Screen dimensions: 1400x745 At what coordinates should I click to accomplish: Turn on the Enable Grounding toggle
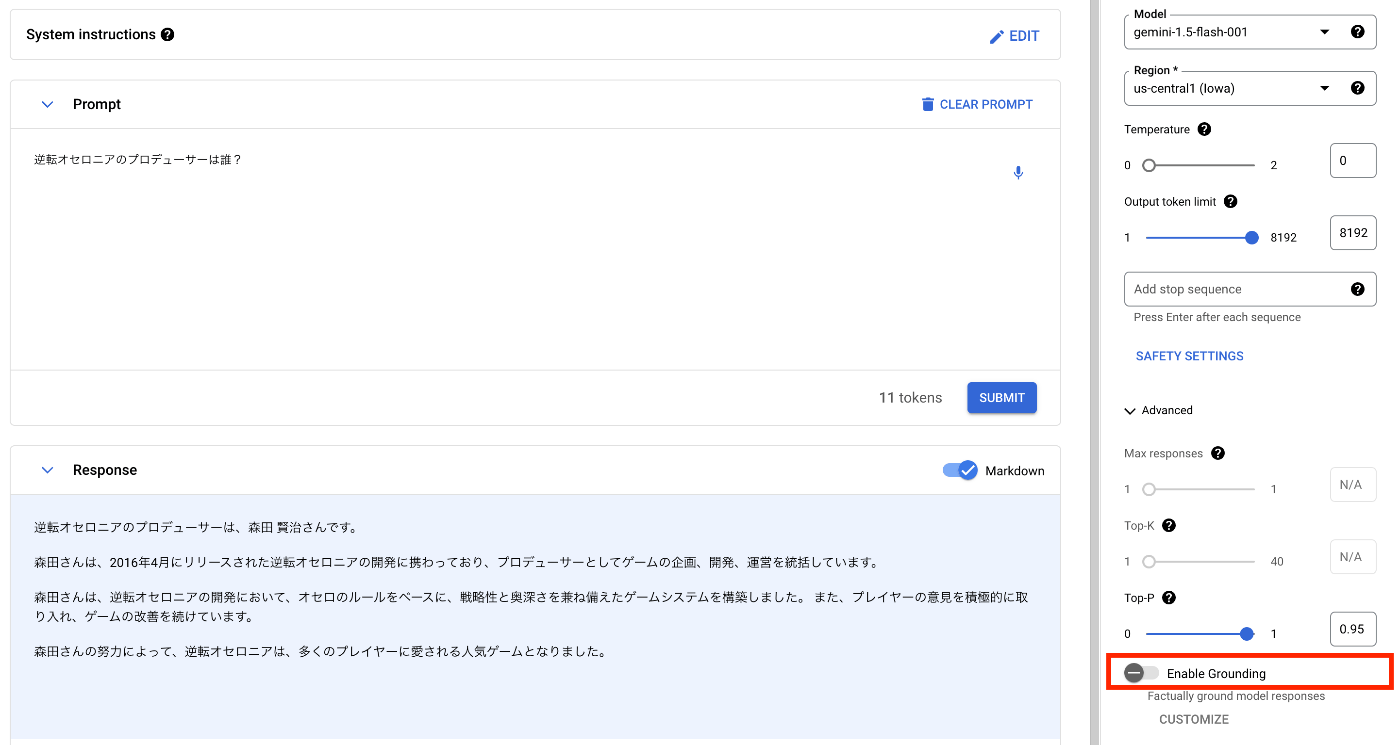click(x=1141, y=673)
